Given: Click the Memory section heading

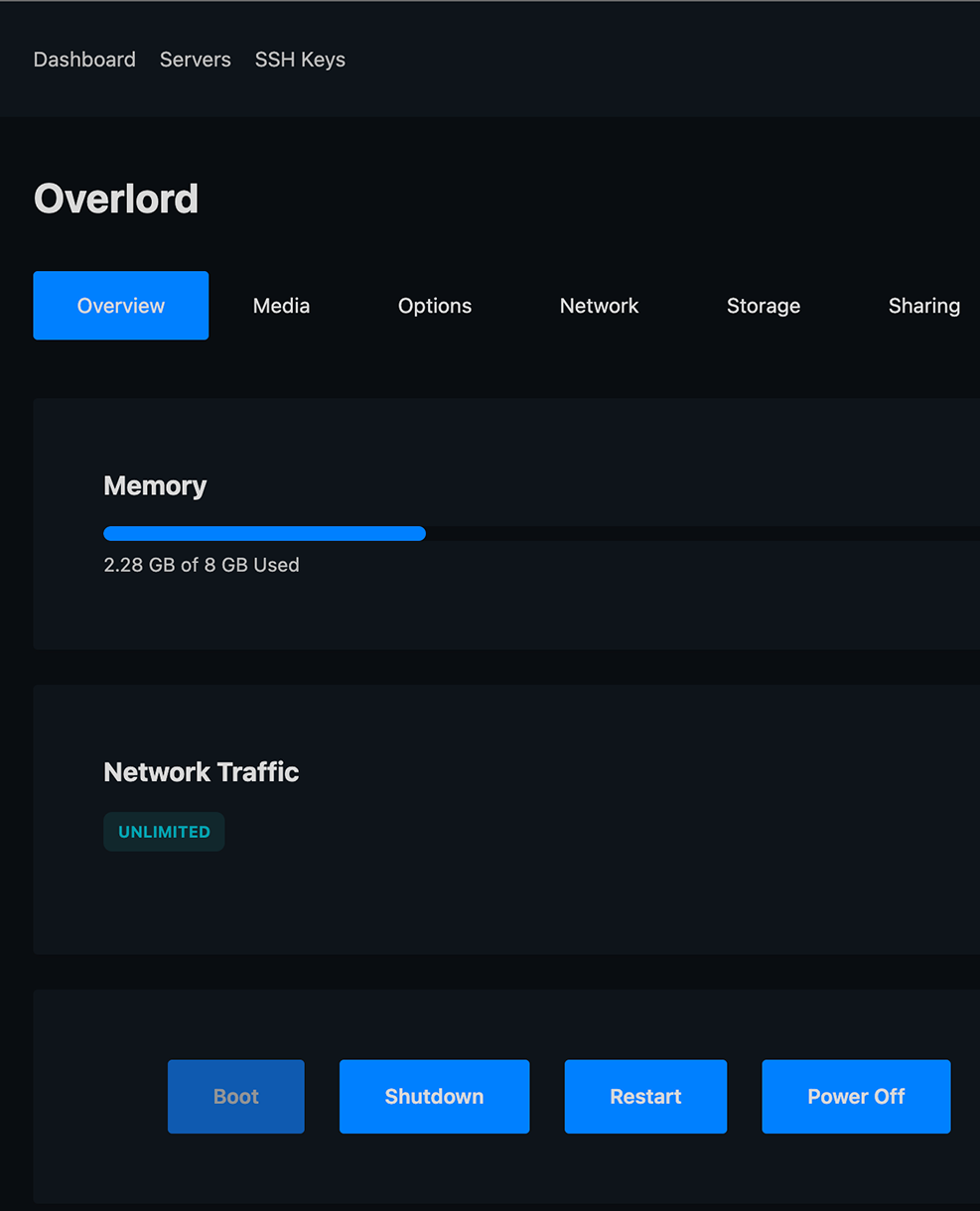Looking at the screenshot, I should click(155, 485).
